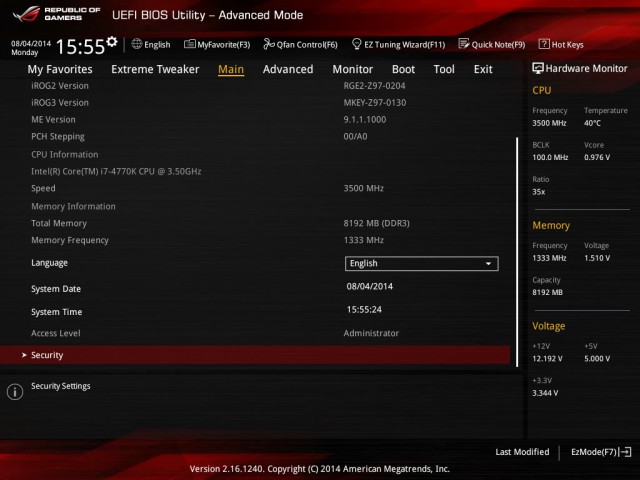Click the CPU Ratio 35x reading
Image resolution: width=640 pixels, height=480 pixels.
538,192
